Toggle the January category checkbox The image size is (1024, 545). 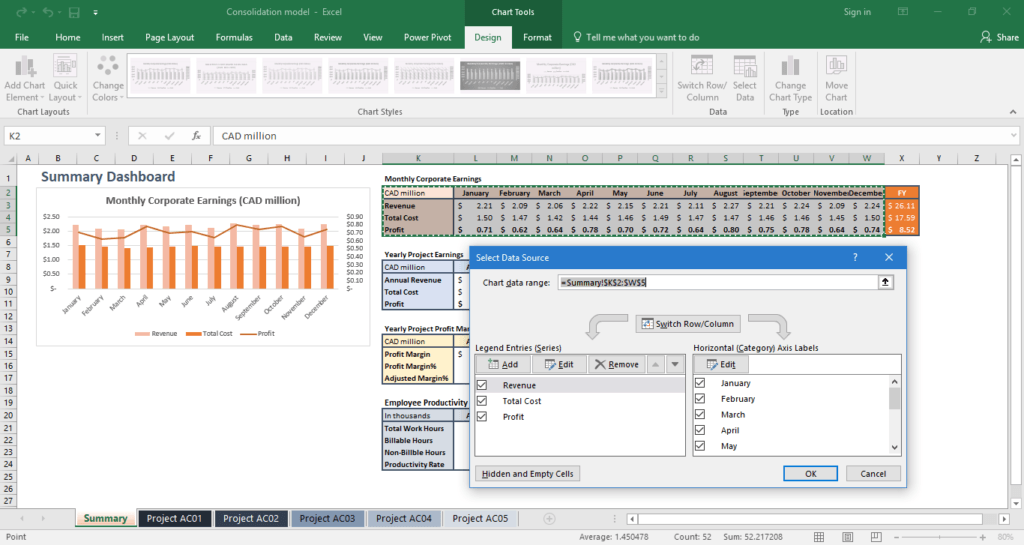pos(700,383)
